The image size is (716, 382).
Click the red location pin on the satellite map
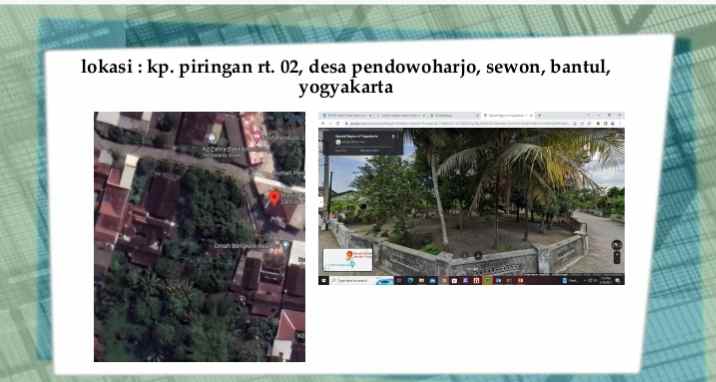pyautogui.click(x=274, y=199)
